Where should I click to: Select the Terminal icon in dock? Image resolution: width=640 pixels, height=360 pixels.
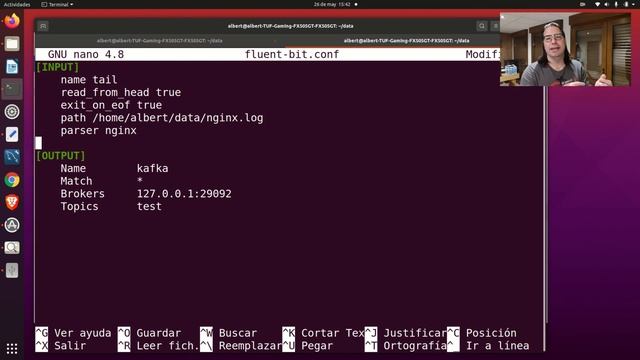pos(12,89)
